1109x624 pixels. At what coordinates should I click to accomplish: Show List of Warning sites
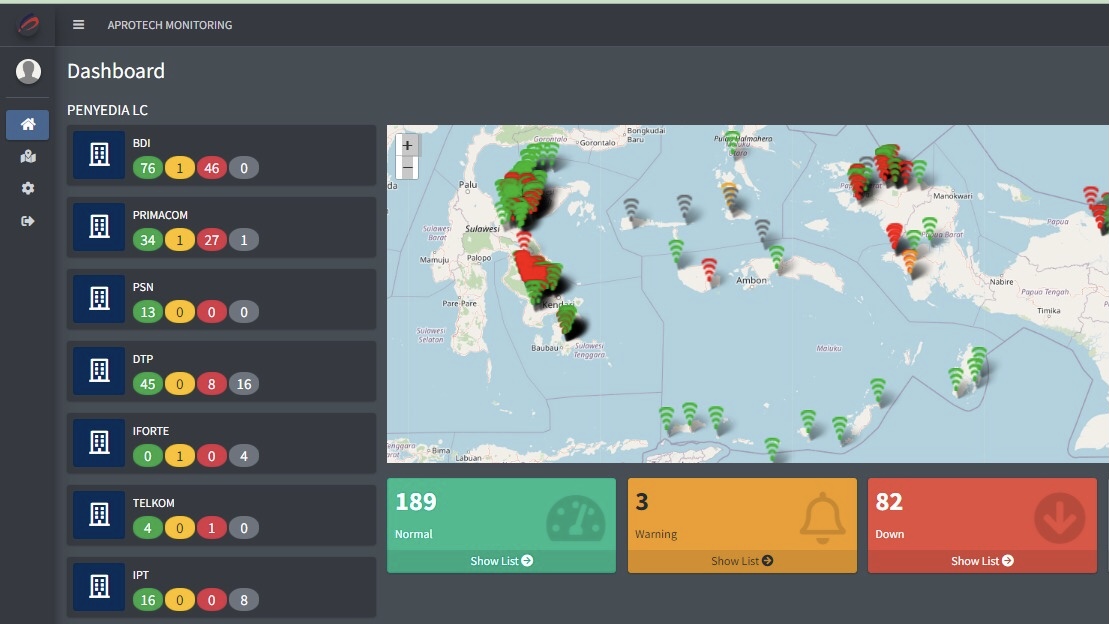click(x=742, y=561)
